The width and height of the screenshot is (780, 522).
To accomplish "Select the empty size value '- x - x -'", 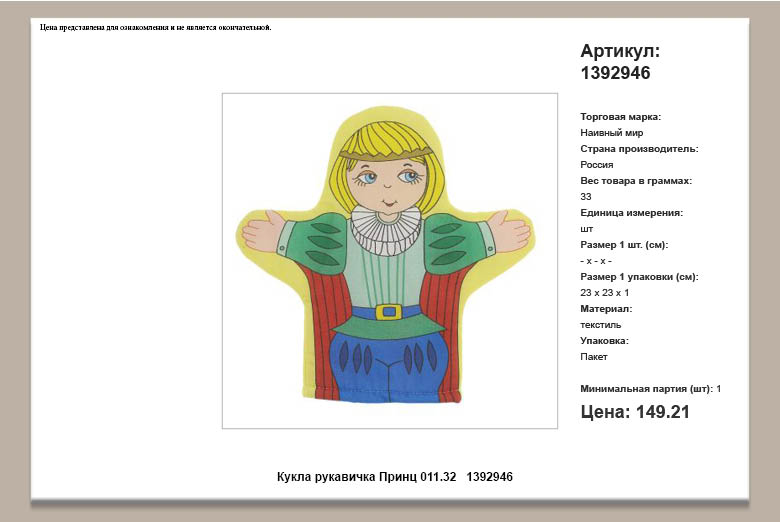I will click(595, 261).
